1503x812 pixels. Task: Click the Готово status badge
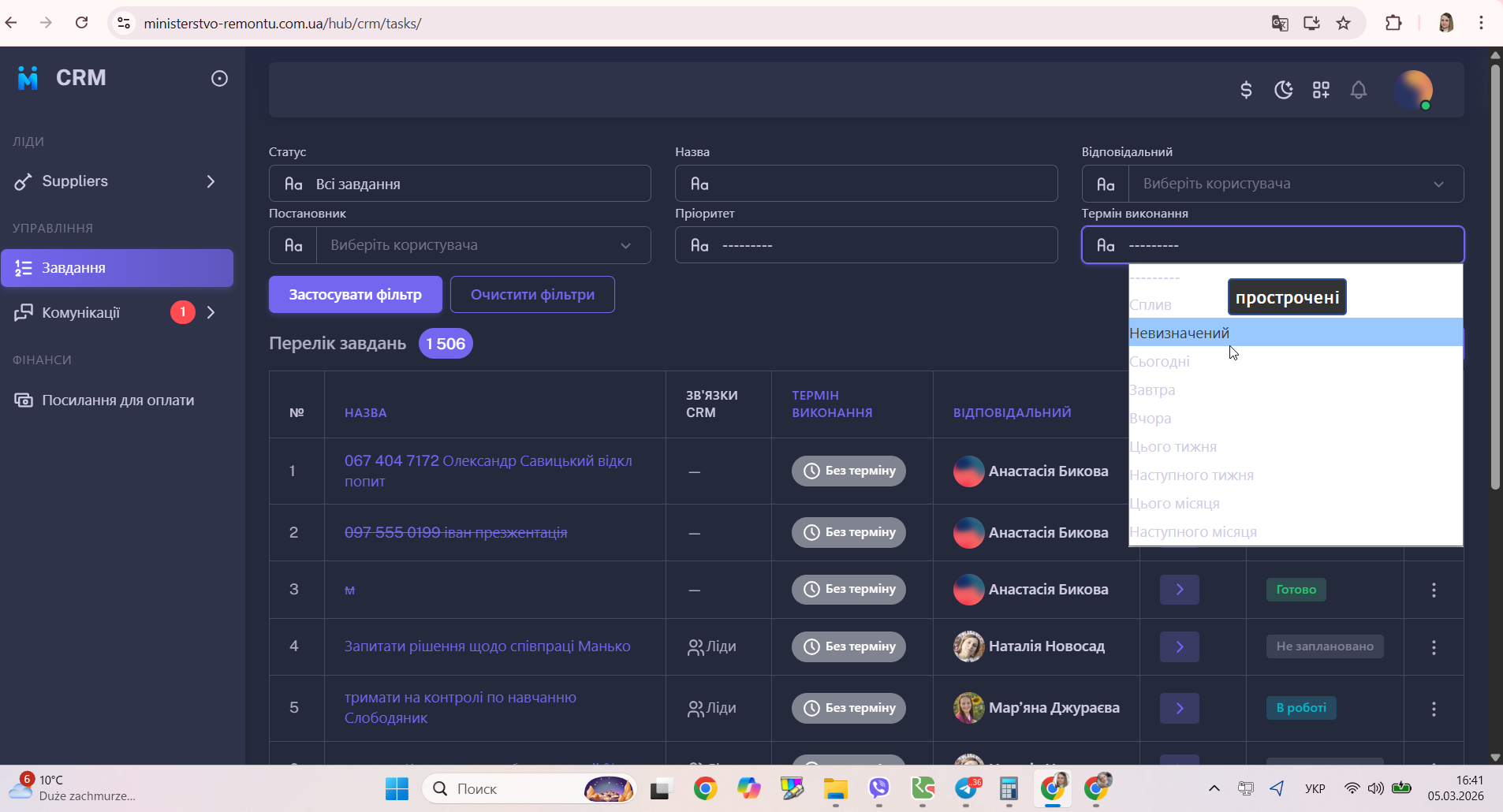[x=1296, y=590]
